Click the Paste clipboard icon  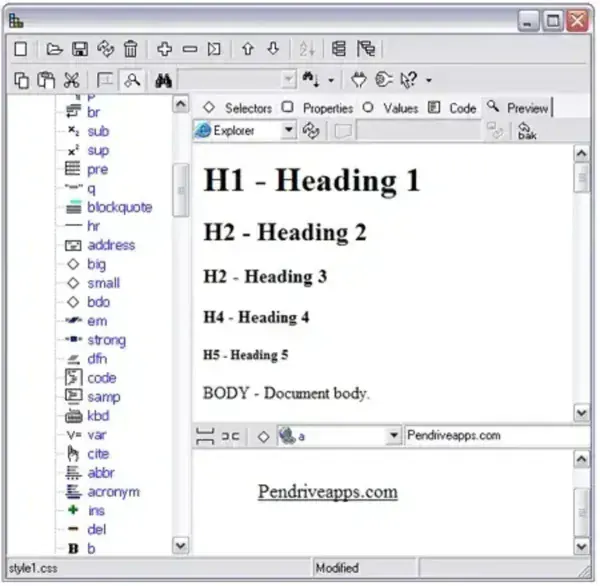(x=46, y=80)
